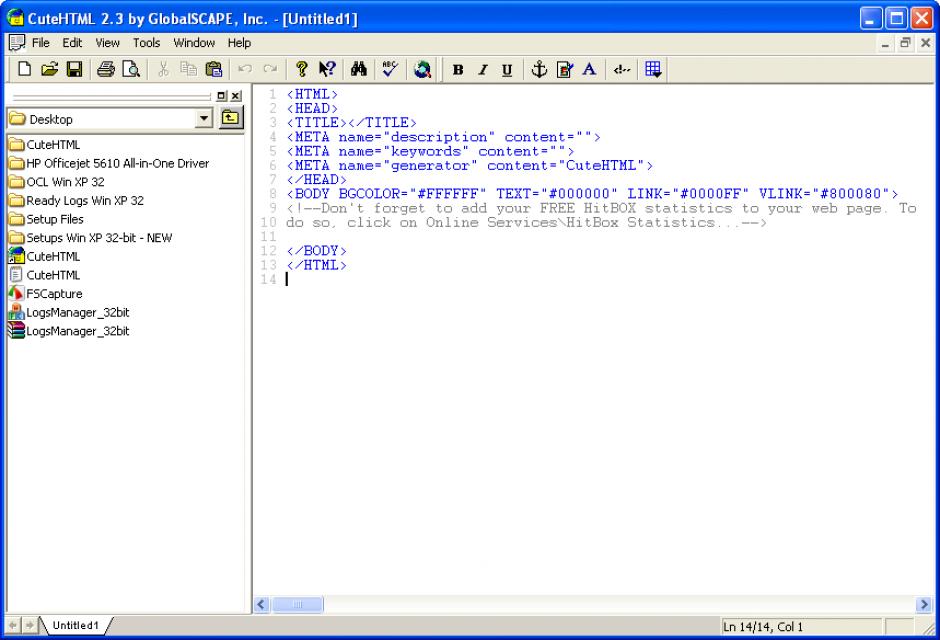Viewport: 940px width, 640px height.
Task: Click the Anchor insert icon
Action: [x=539, y=70]
